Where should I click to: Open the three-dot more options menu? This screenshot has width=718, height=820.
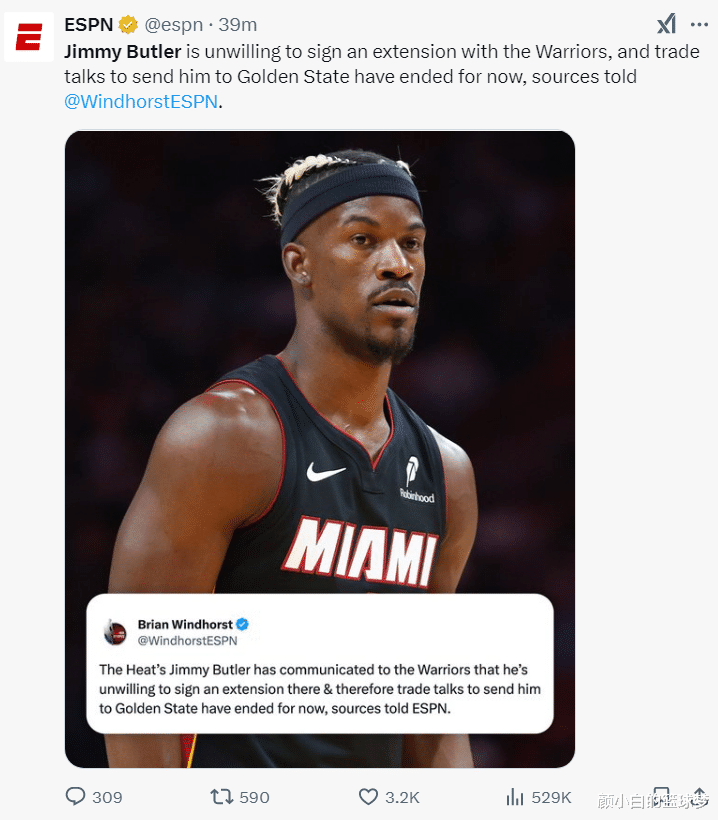(699, 25)
